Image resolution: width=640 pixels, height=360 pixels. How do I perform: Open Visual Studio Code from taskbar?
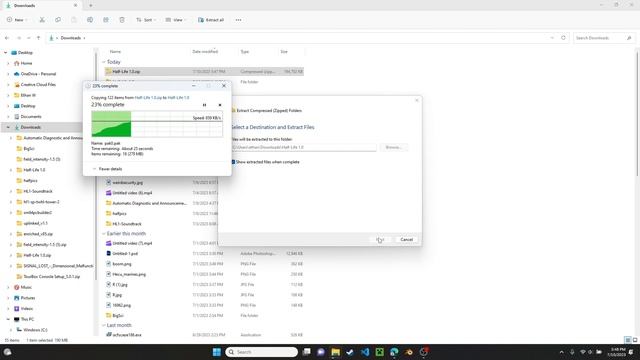coord(365,352)
